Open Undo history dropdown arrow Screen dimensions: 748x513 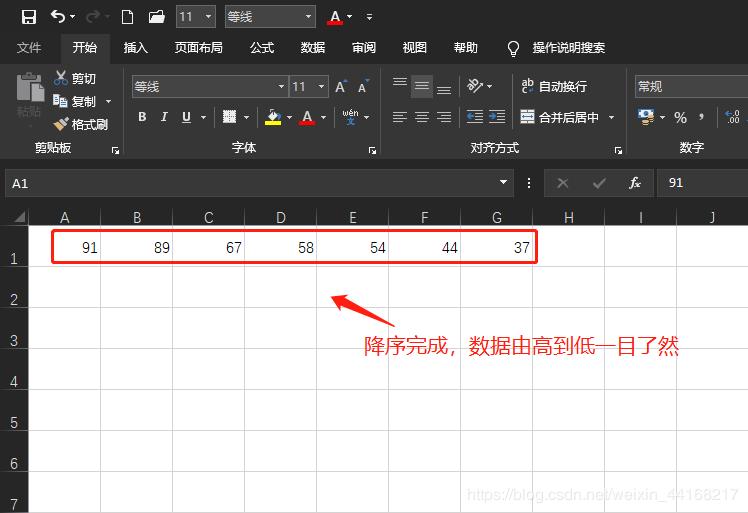[x=73, y=17]
